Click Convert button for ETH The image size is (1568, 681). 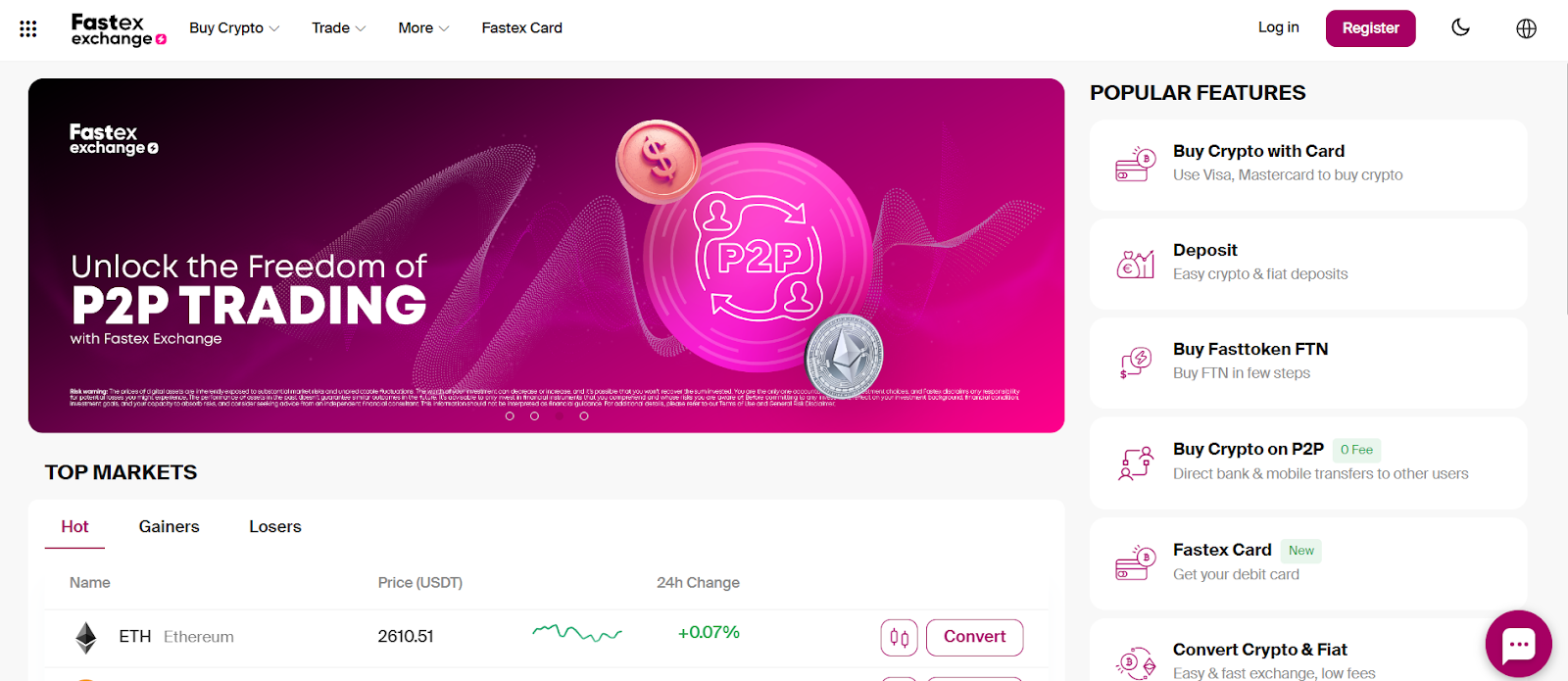pyautogui.click(x=974, y=638)
